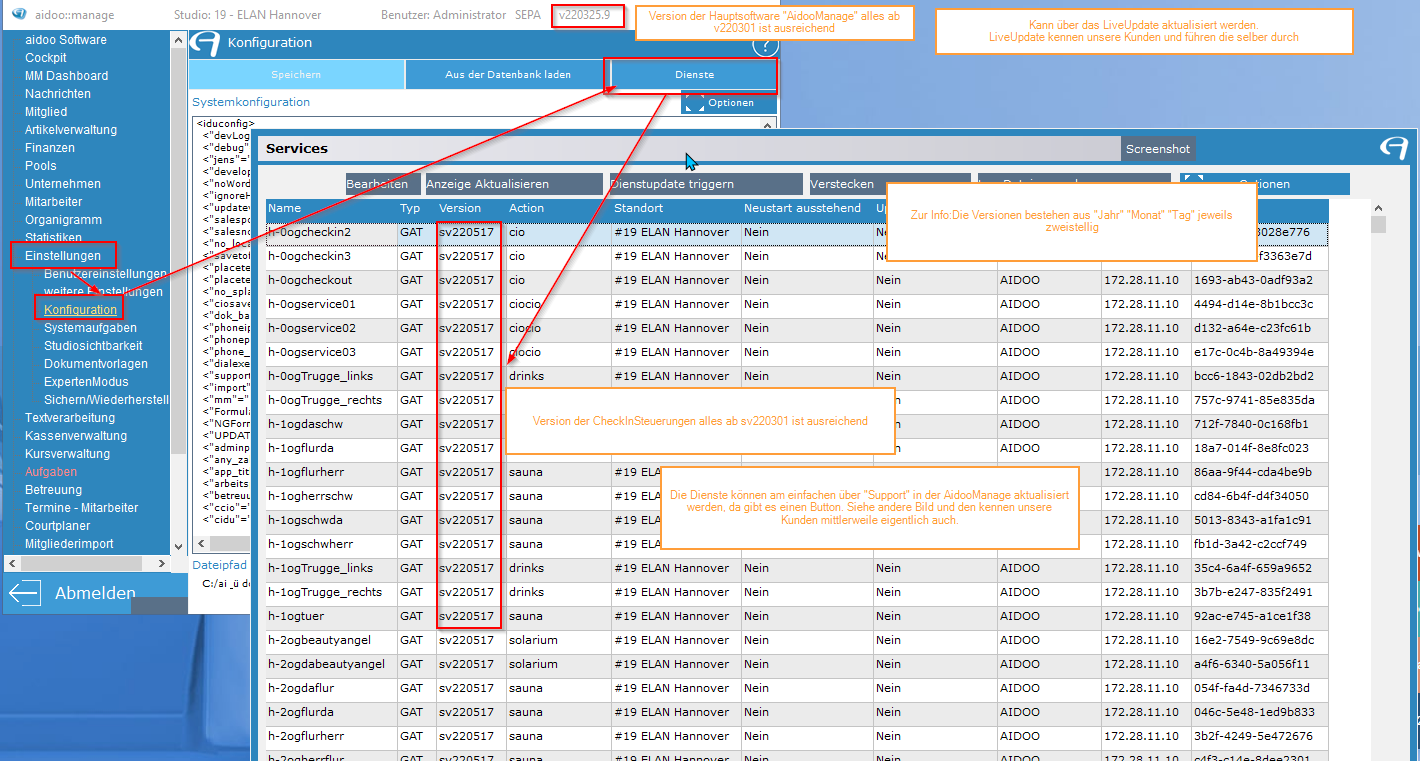Click the Speichern button
This screenshot has width=1420, height=761.
(296, 75)
